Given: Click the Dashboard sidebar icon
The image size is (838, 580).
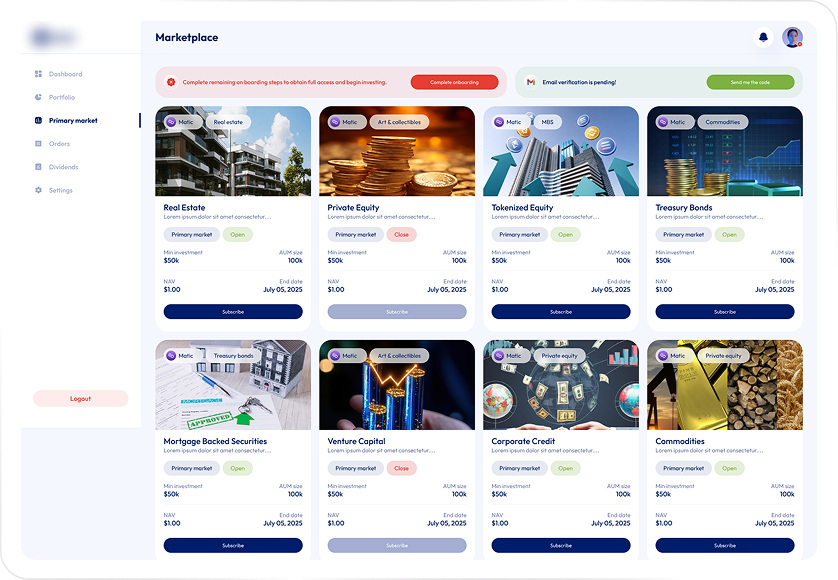Looking at the screenshot, I should (38, 74).
